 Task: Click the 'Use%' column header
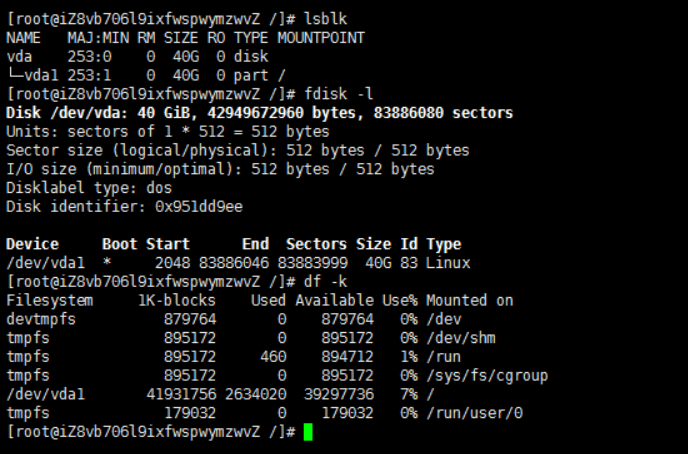point(400,300)
